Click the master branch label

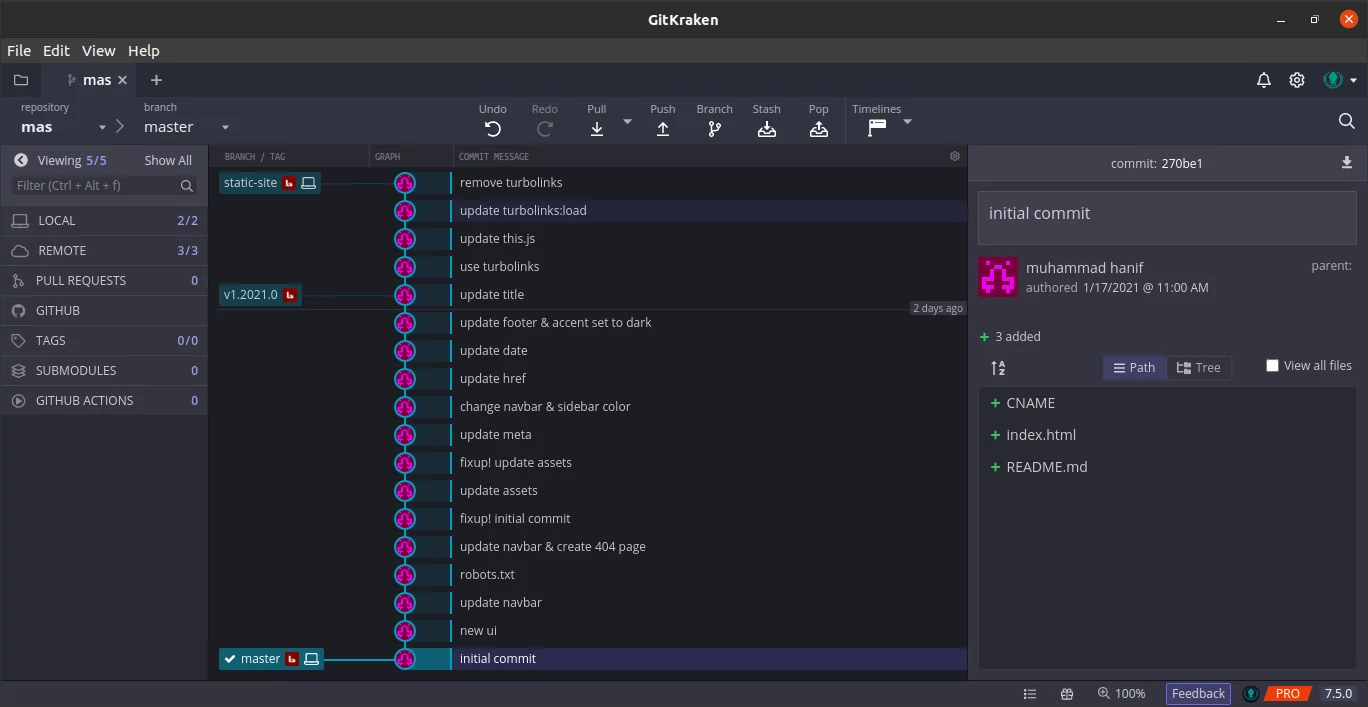tap(271, 659)
